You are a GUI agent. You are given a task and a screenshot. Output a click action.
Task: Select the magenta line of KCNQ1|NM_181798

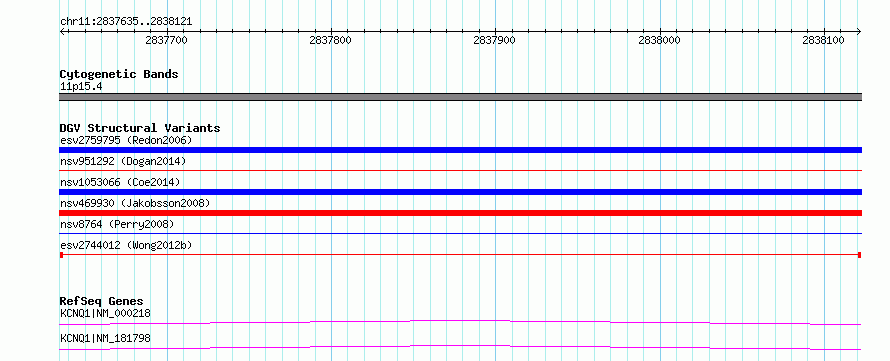pyautogui.click(x=461, y=347)
